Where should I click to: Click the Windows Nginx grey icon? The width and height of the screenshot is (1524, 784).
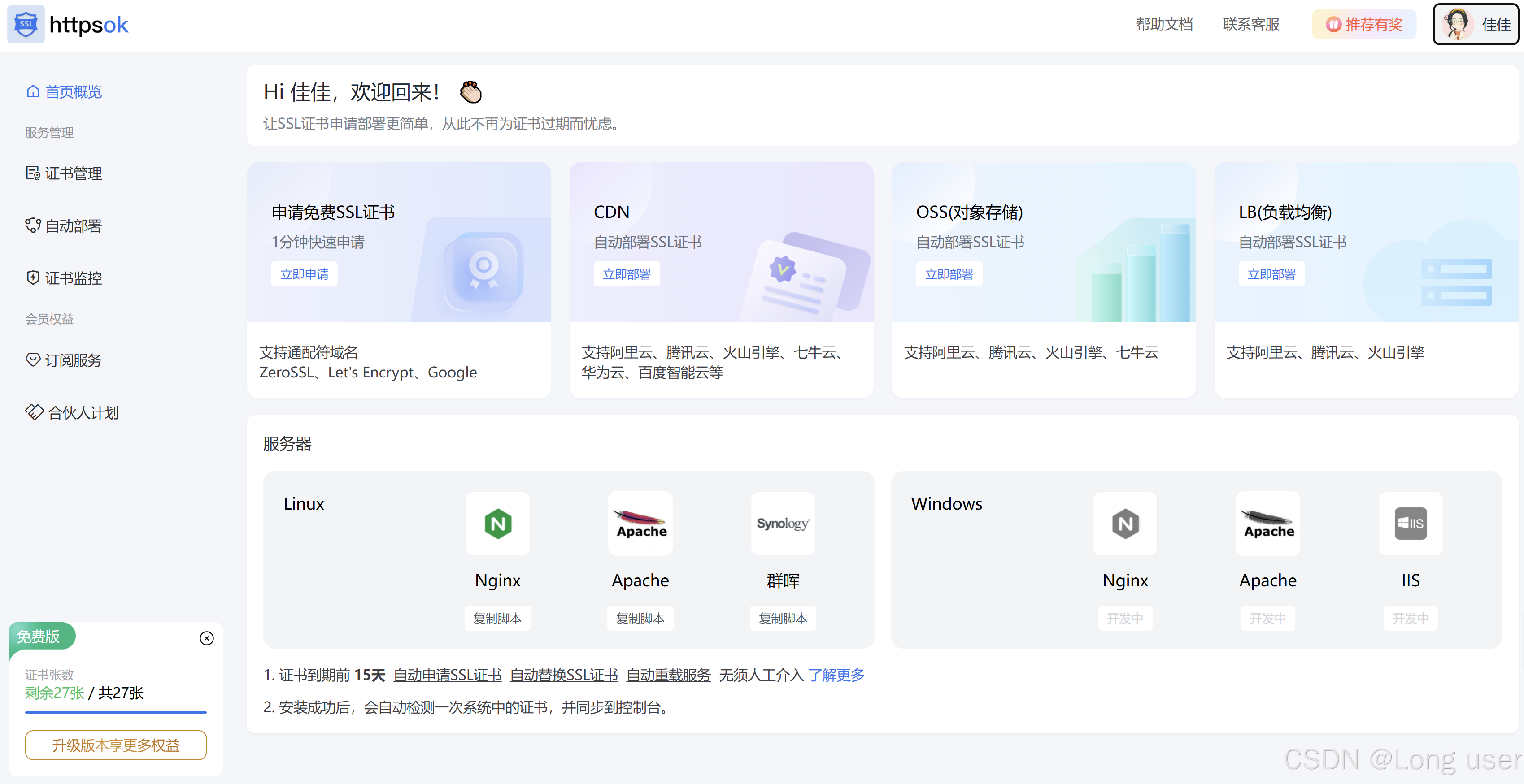1125,523
